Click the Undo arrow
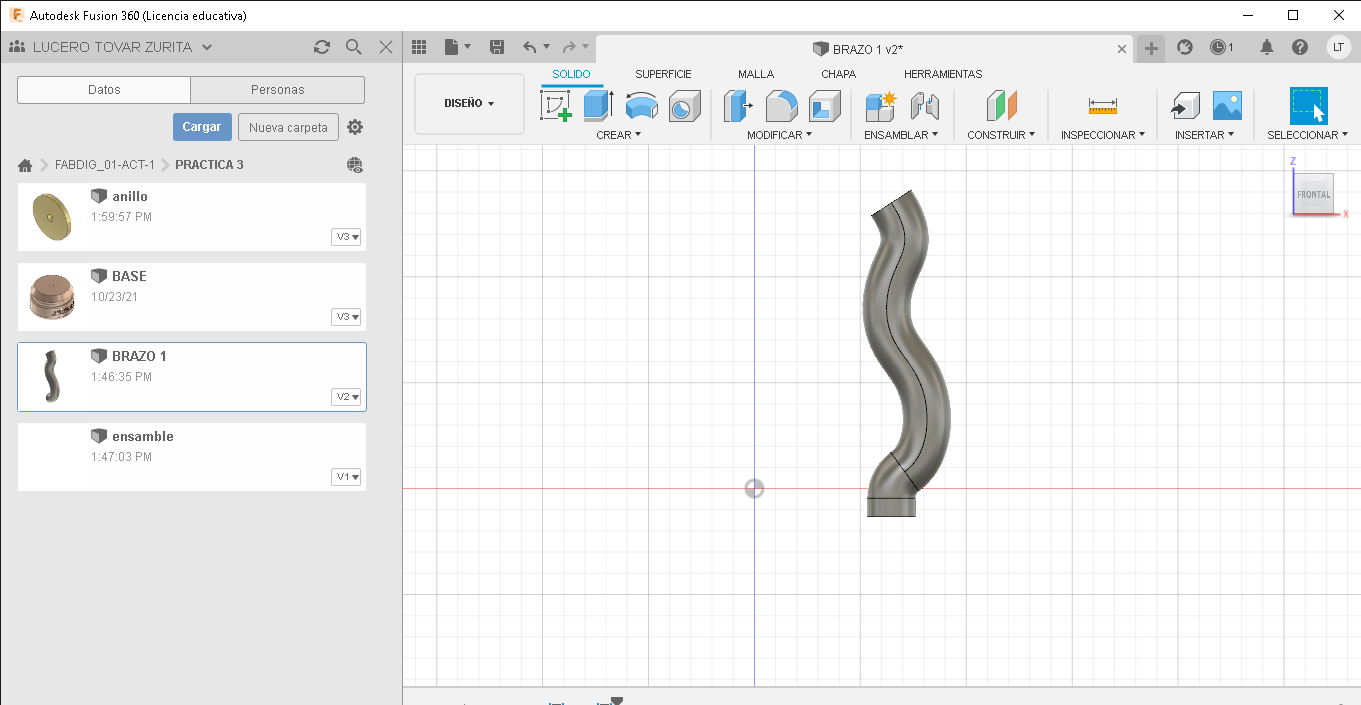This screenshot has height=705, width=1361. [530, 47]
